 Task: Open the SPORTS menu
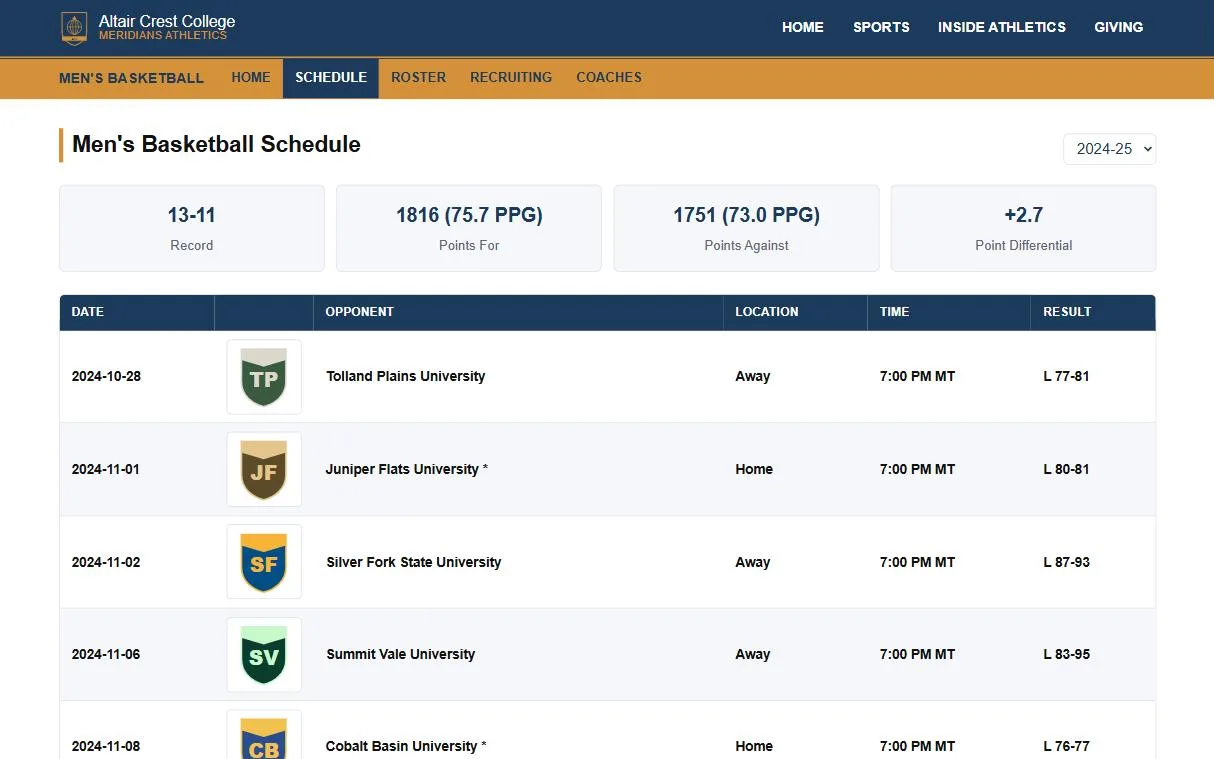pyautogui.click(x=881, y=27)
